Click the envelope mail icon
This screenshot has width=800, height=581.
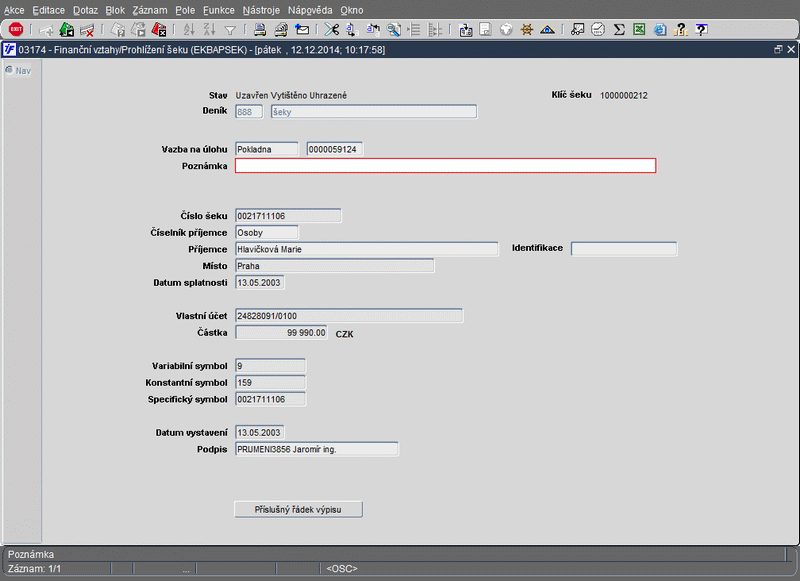coord(302,30)
